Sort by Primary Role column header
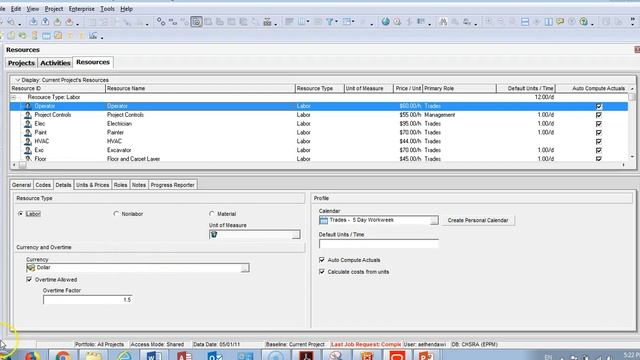The image size is (640, 360). coord(459,89)
